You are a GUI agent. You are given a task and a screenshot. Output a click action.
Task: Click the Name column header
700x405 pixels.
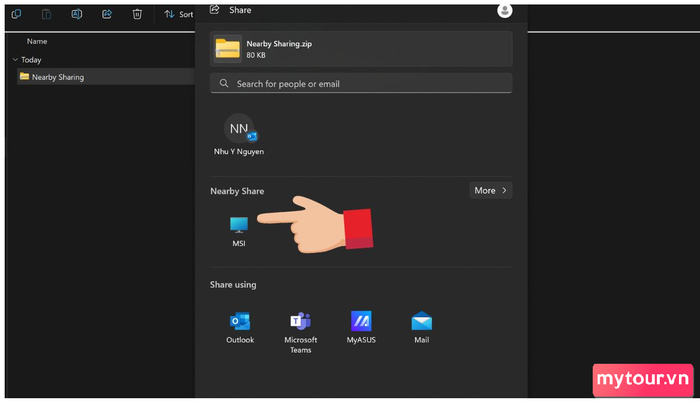37,41
